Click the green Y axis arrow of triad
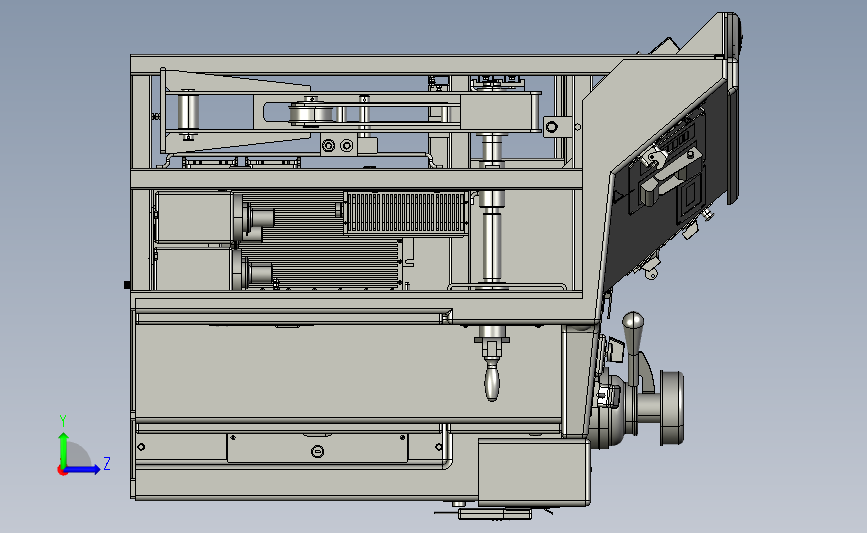Screen dimensions: 867x533 pos(64,449)
